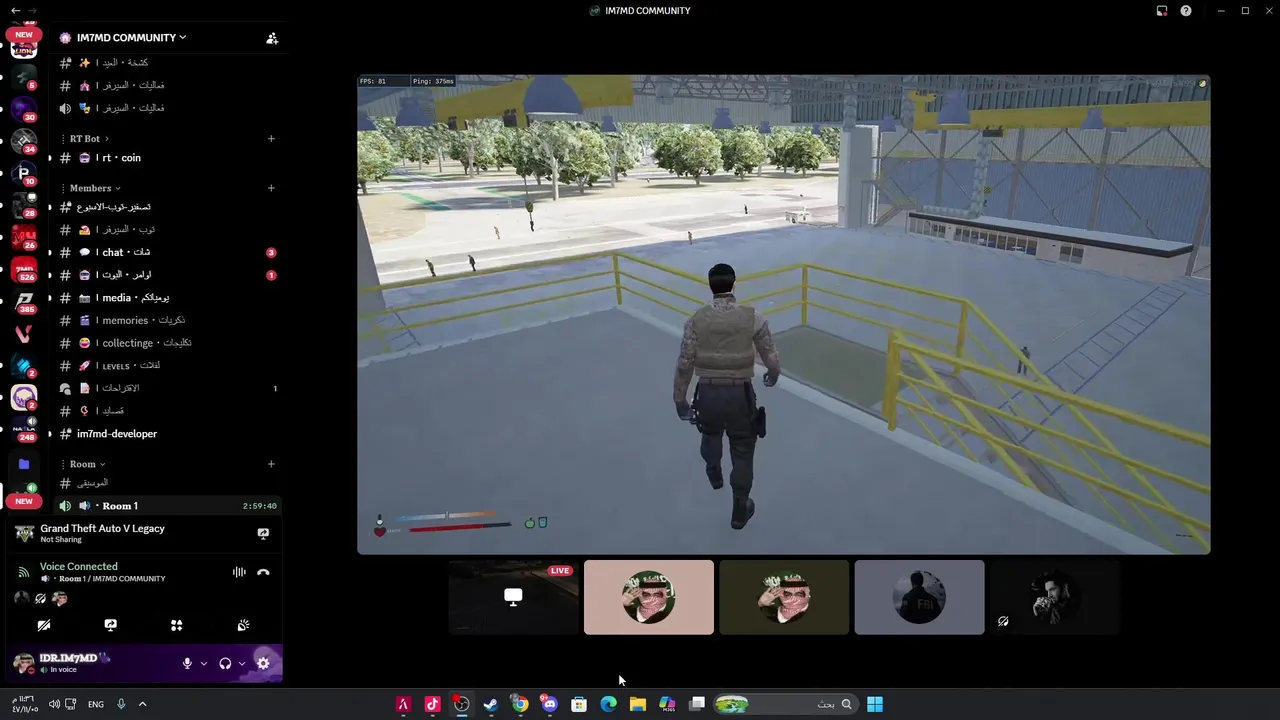
Task: Select the FBI avatar participant tile
Action: coord(919,597)
